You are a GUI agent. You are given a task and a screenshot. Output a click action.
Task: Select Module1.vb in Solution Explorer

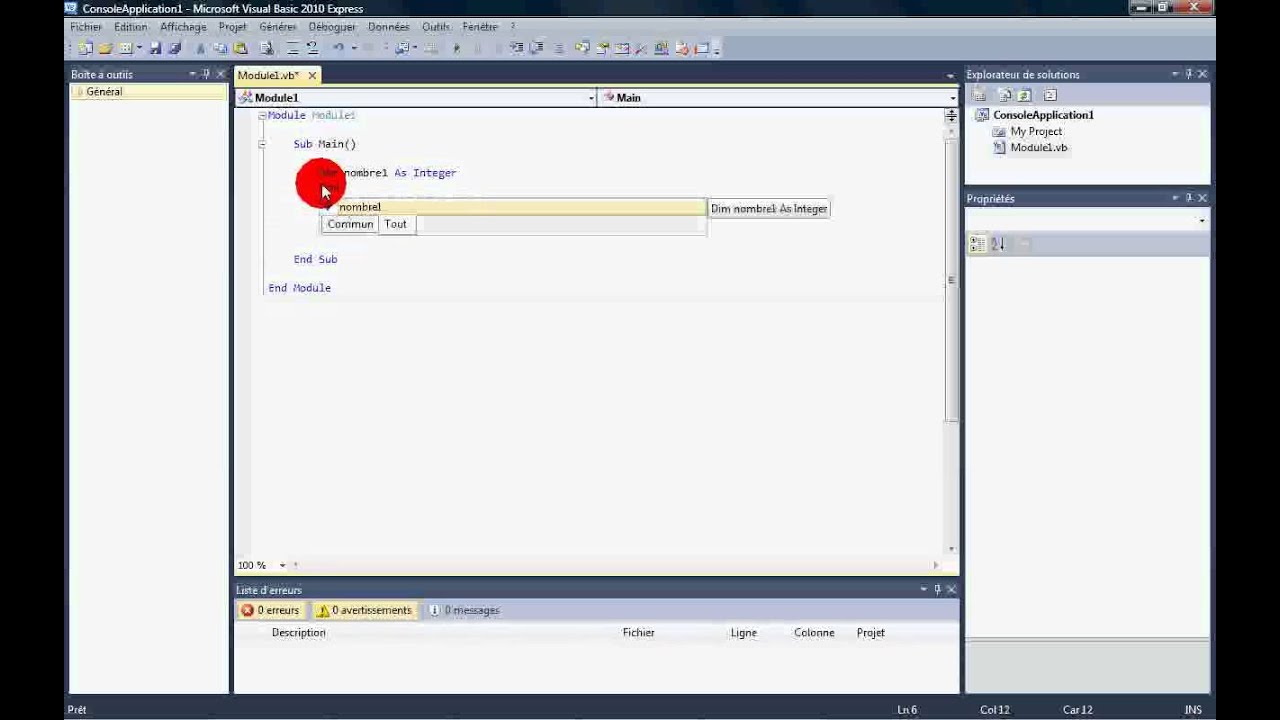tap(1038, 147)
